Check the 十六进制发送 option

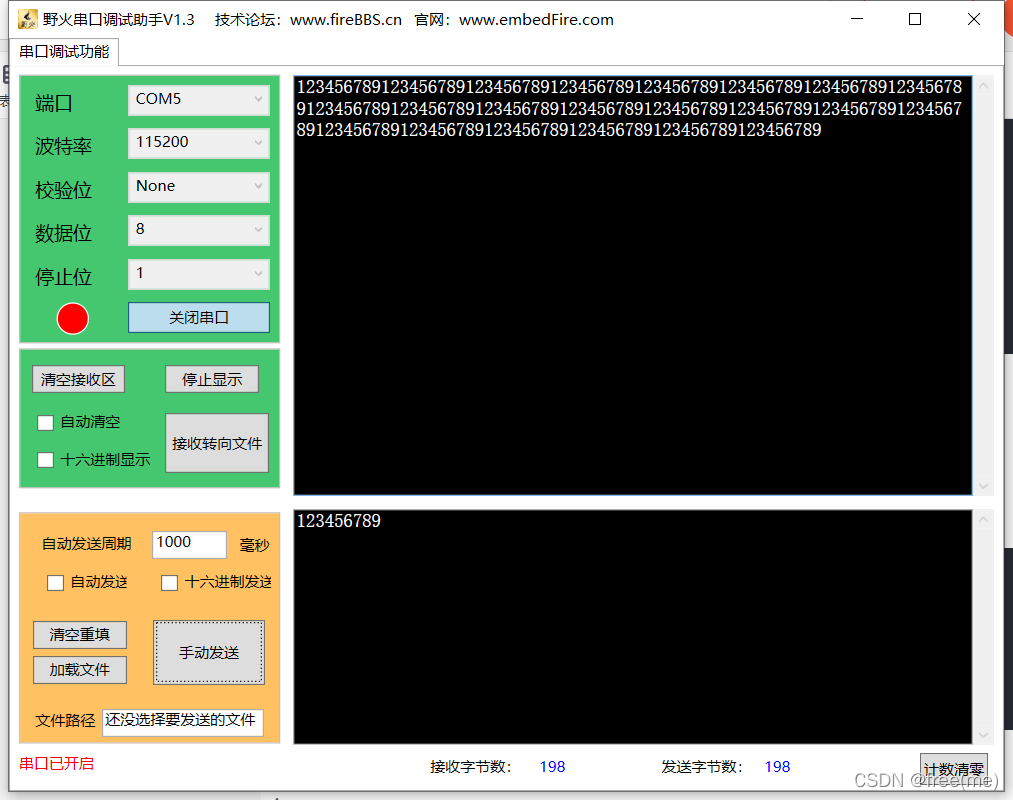point(170,583)
